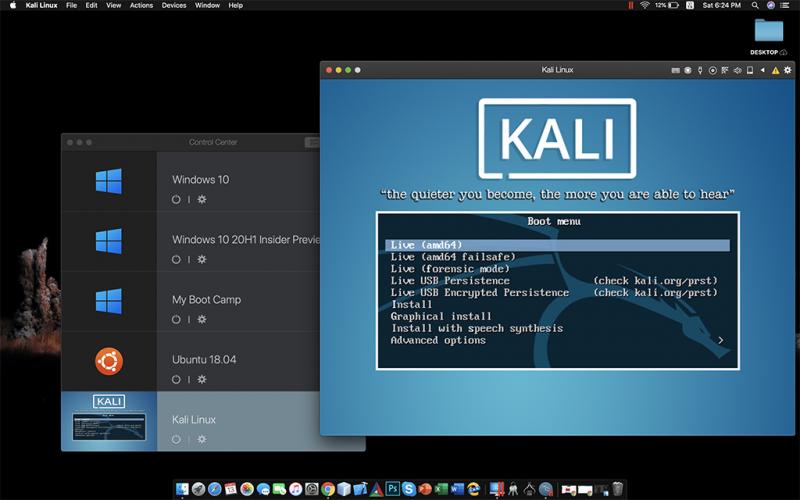Open Notification Center list icon
Screen dimensions: 800x500
tap(785, 5)
